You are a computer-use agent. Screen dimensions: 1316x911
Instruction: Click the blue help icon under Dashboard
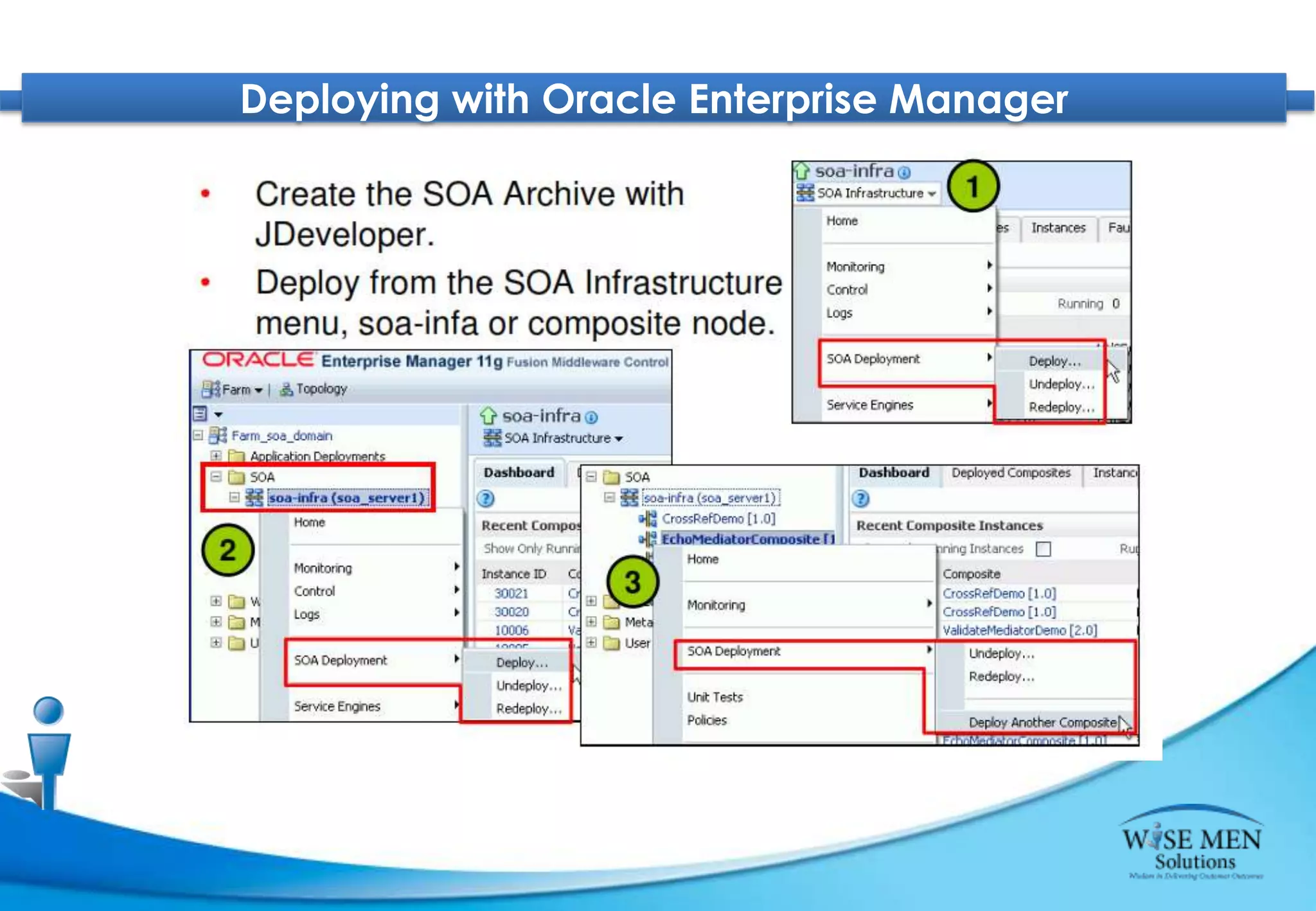(486, 499)
